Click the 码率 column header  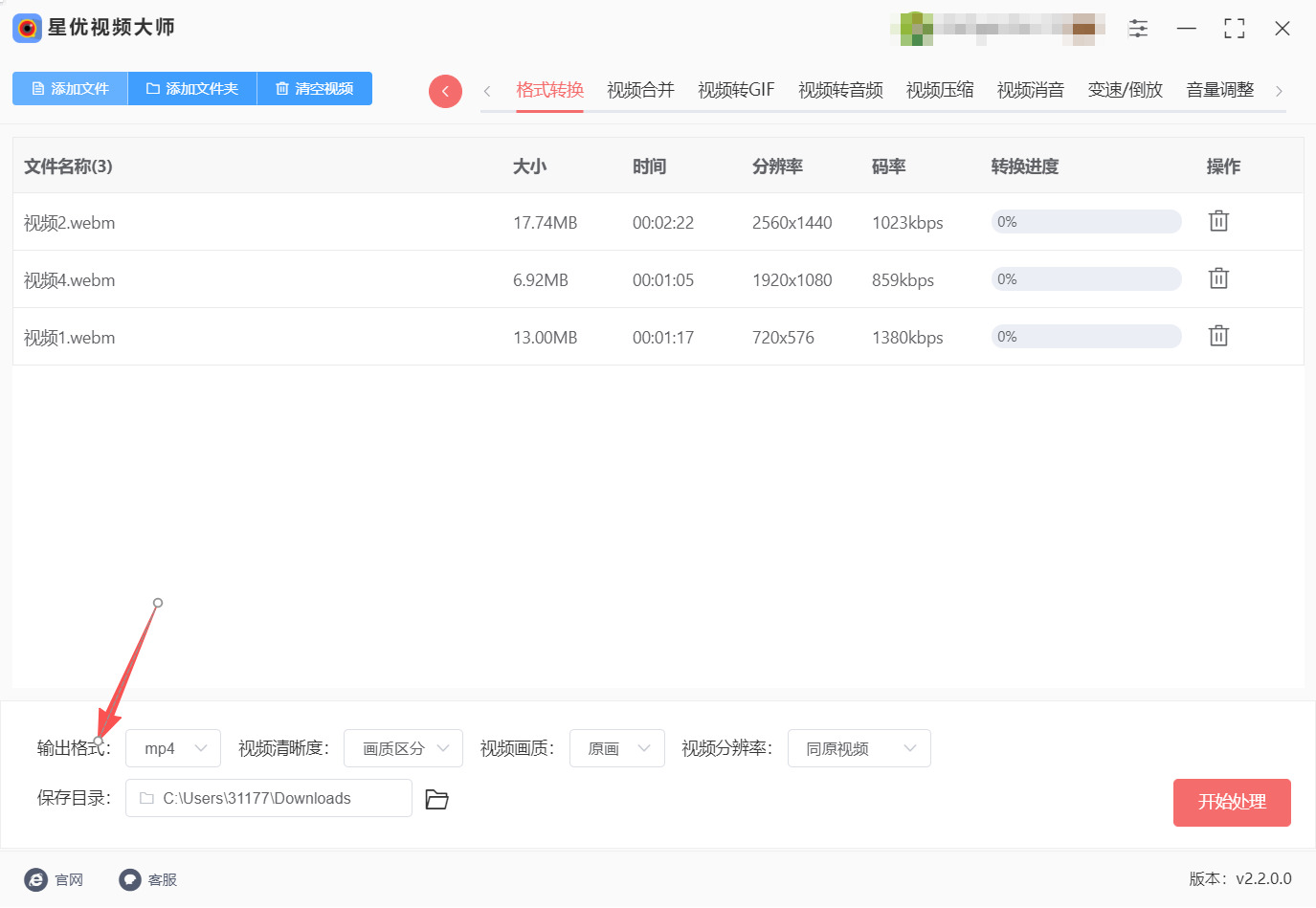[888, 166]
